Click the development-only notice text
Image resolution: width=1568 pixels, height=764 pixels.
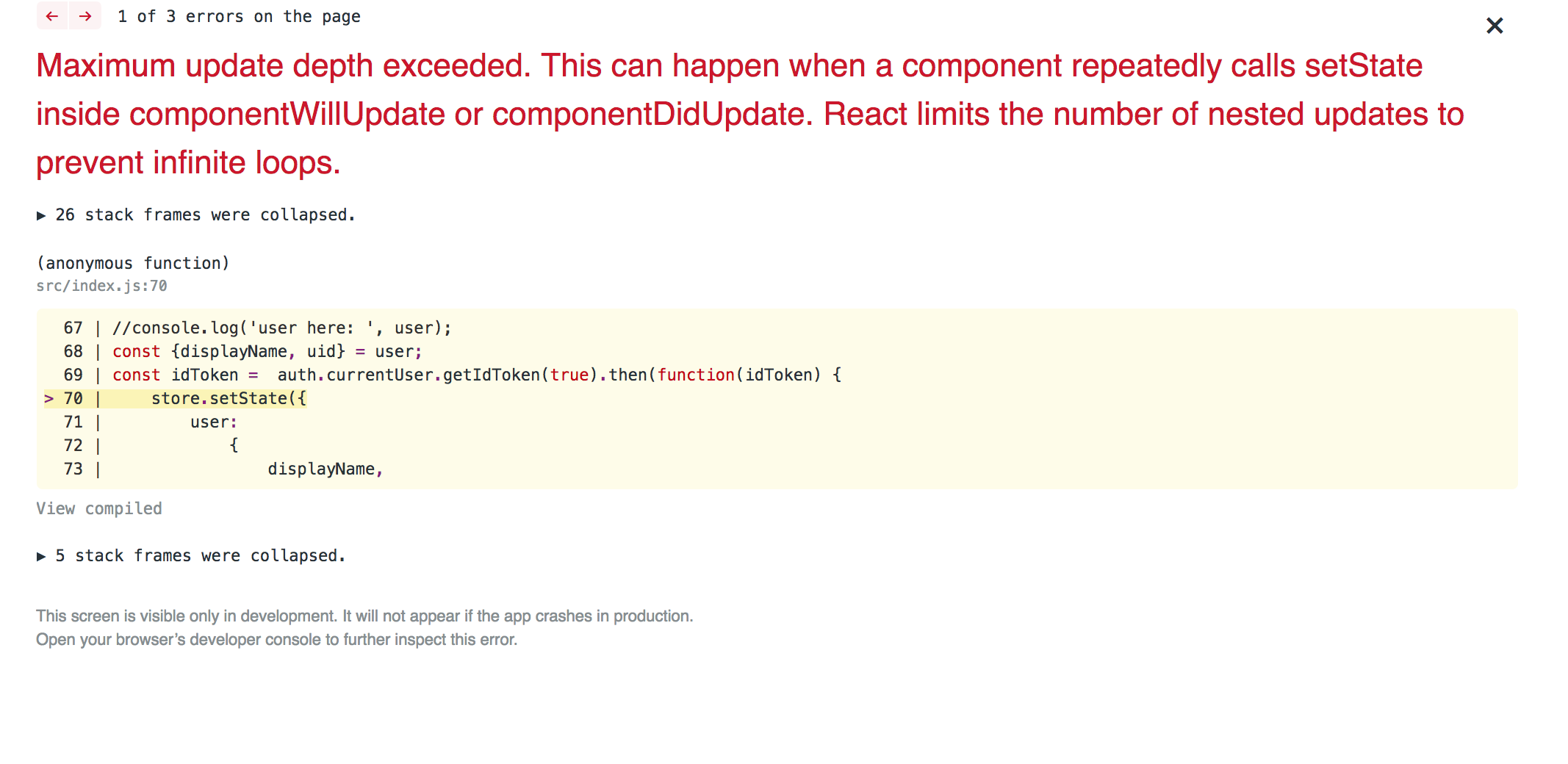(365, 616)
